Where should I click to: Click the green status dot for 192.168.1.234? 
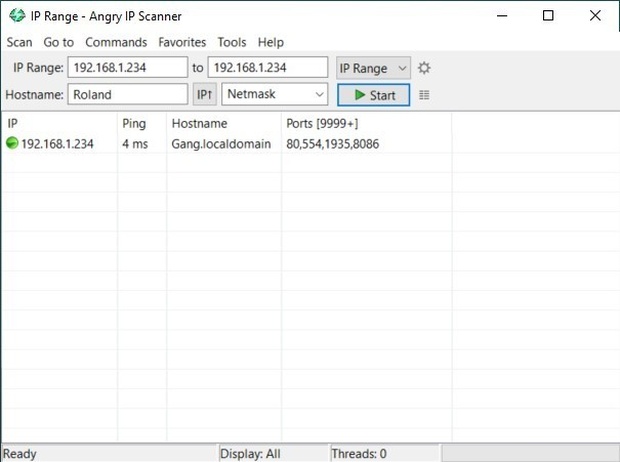click(12, 143)
